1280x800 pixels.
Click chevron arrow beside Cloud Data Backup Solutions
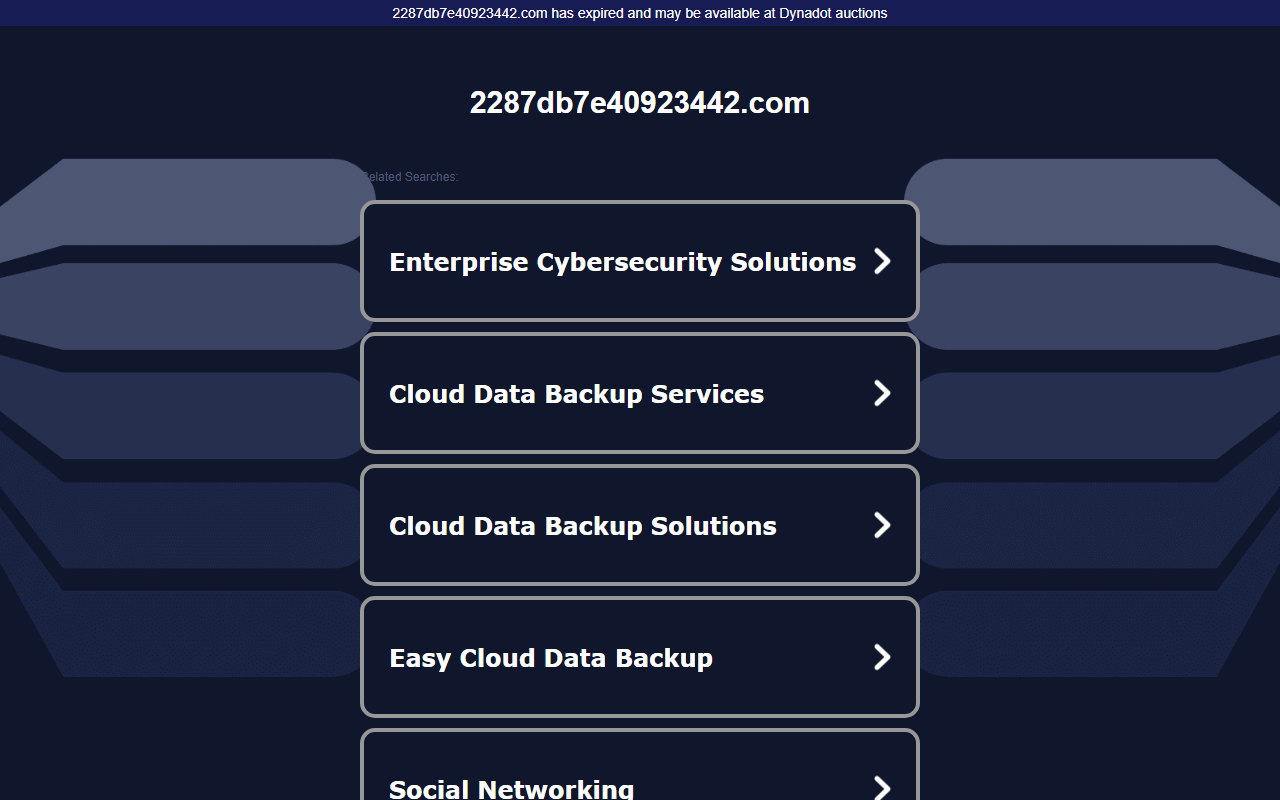pos(882,525)
